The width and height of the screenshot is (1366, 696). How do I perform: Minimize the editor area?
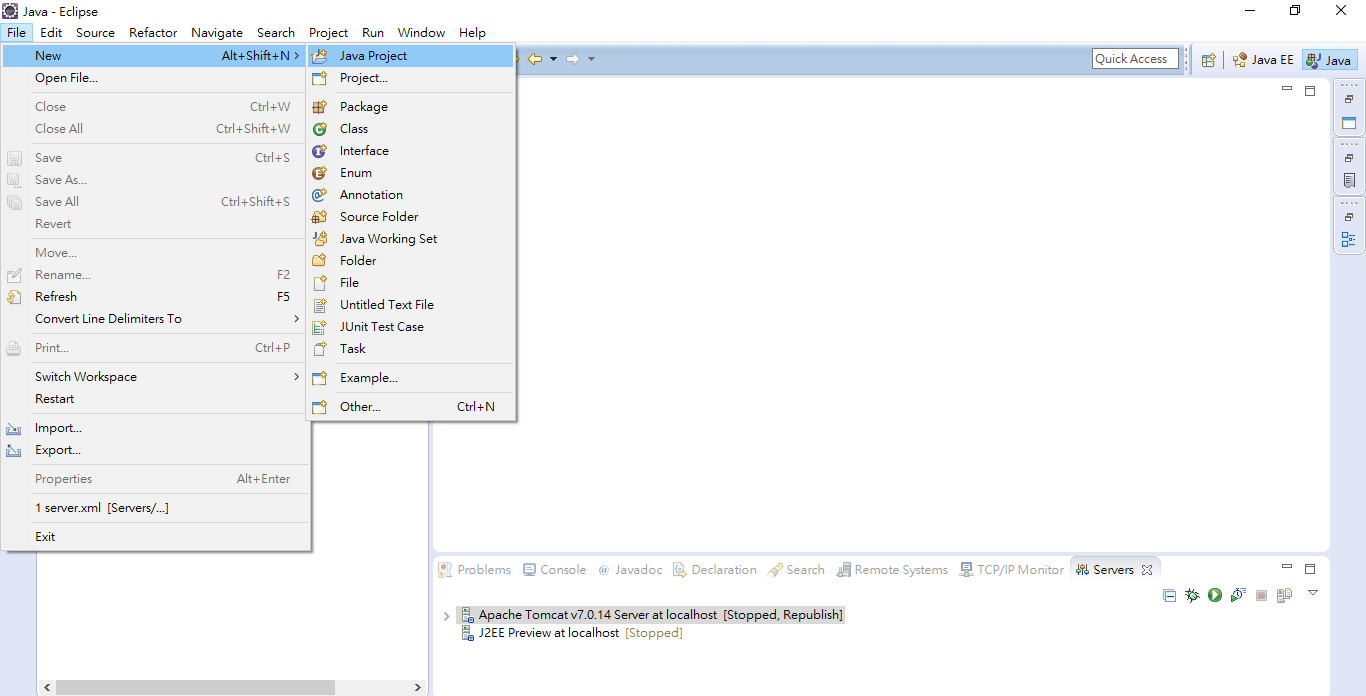(1287, 90)
